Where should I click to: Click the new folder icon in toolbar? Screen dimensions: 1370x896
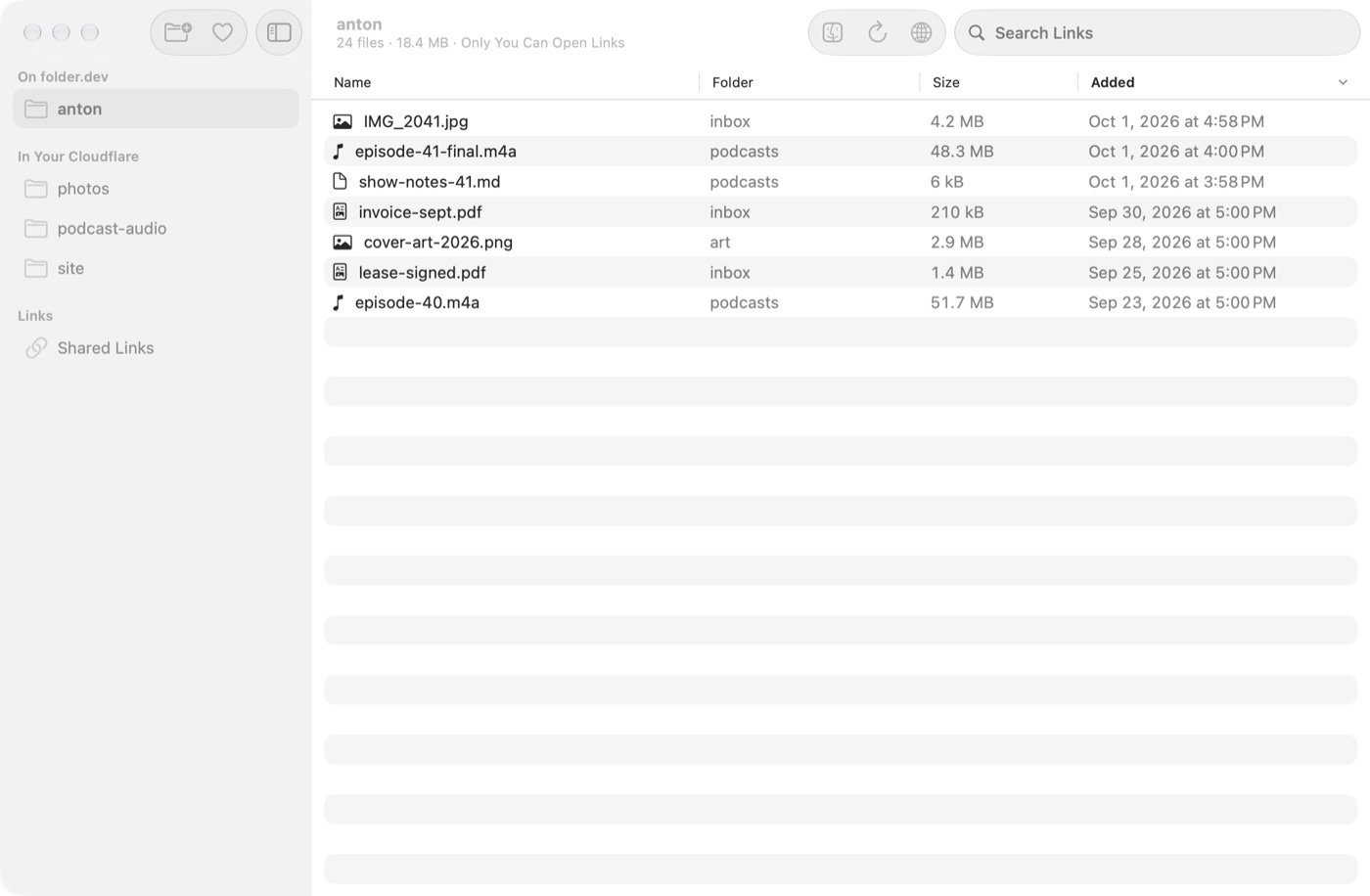(x=177, y=32)
